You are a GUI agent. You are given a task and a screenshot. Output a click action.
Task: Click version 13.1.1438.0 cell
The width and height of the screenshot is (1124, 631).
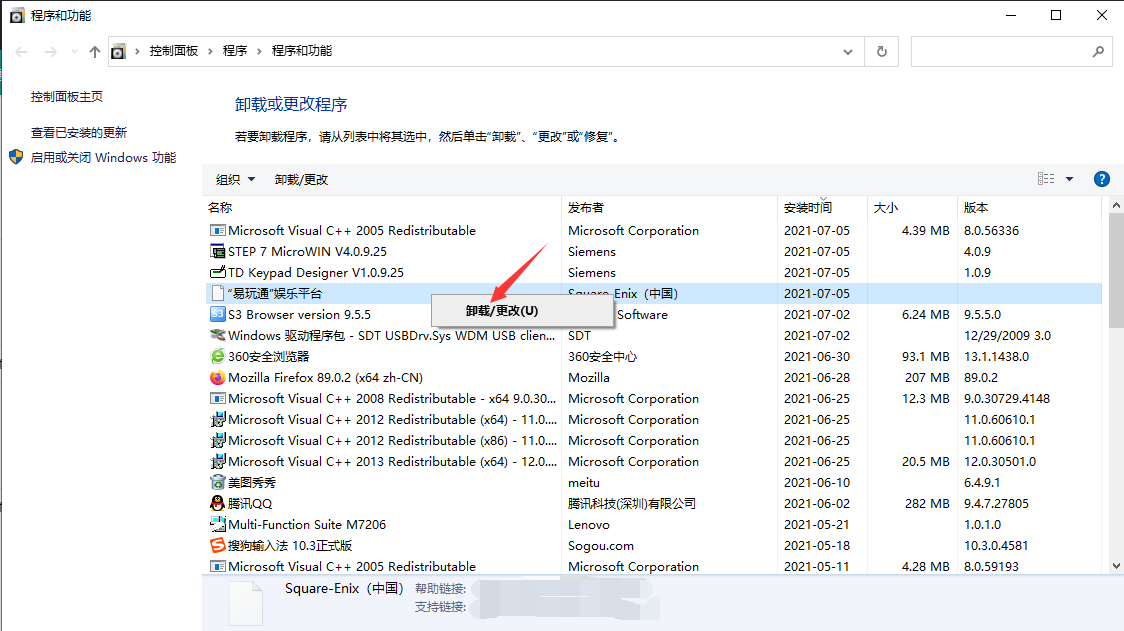coord(996,356)
